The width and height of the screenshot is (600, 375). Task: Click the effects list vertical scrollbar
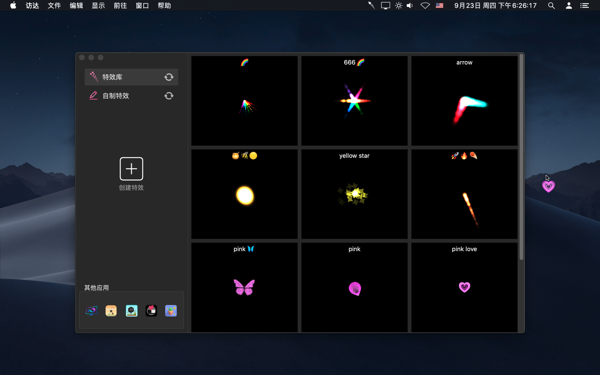(x=521, y=158)
